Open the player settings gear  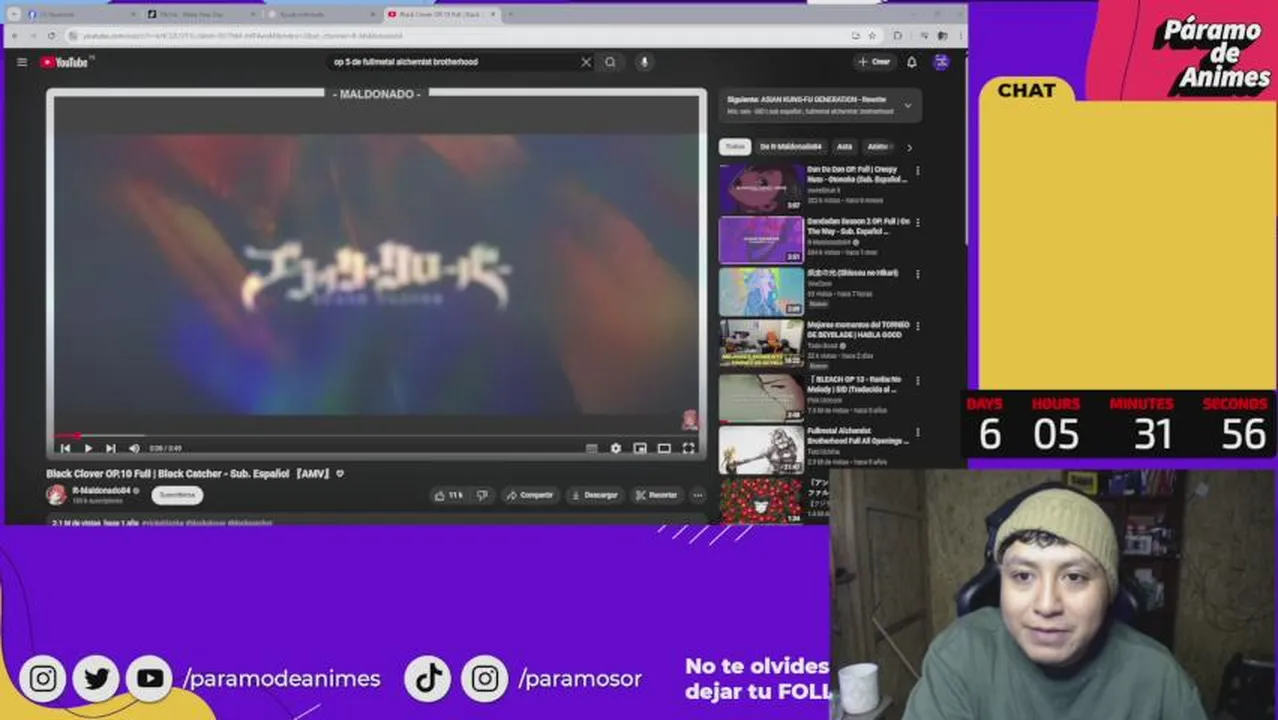coord(616,448)
